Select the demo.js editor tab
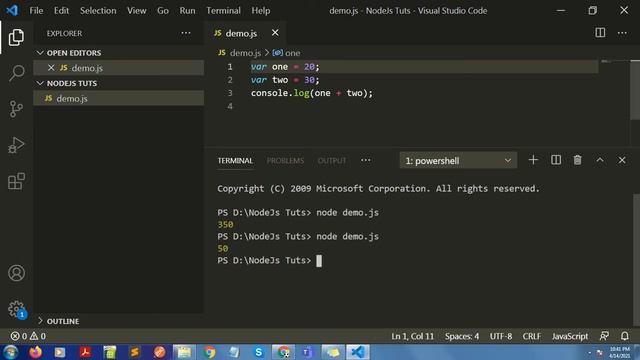 pyautogui.click(x=246, y=33)
